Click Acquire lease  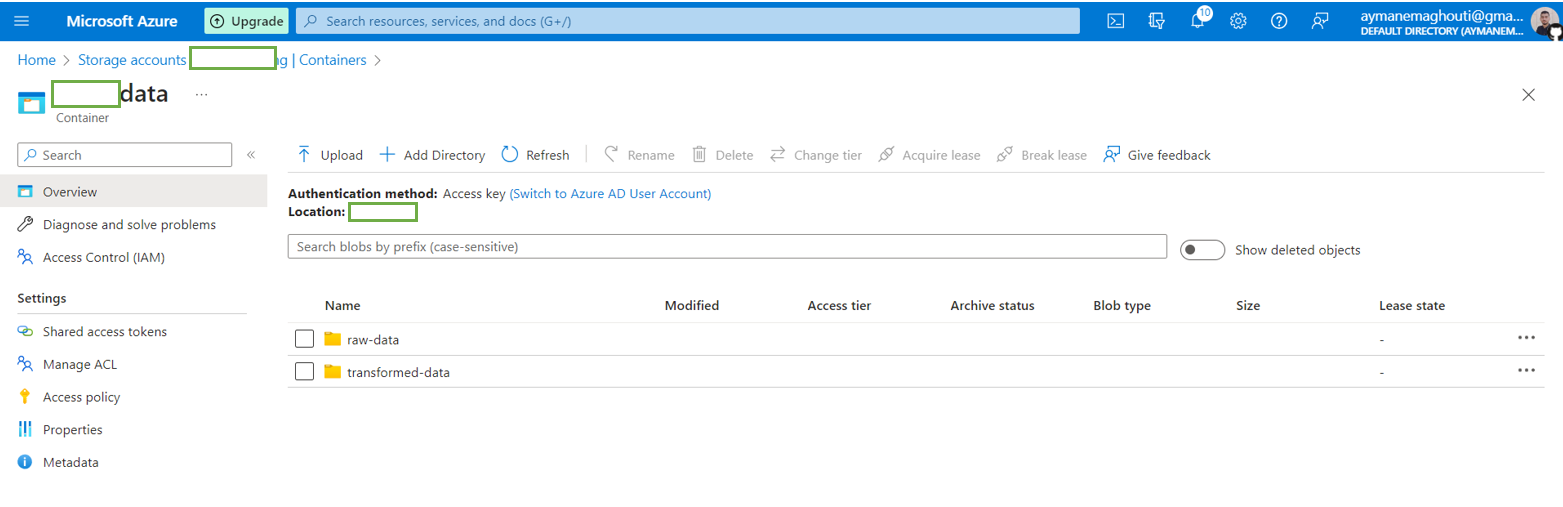click(929, 155)
